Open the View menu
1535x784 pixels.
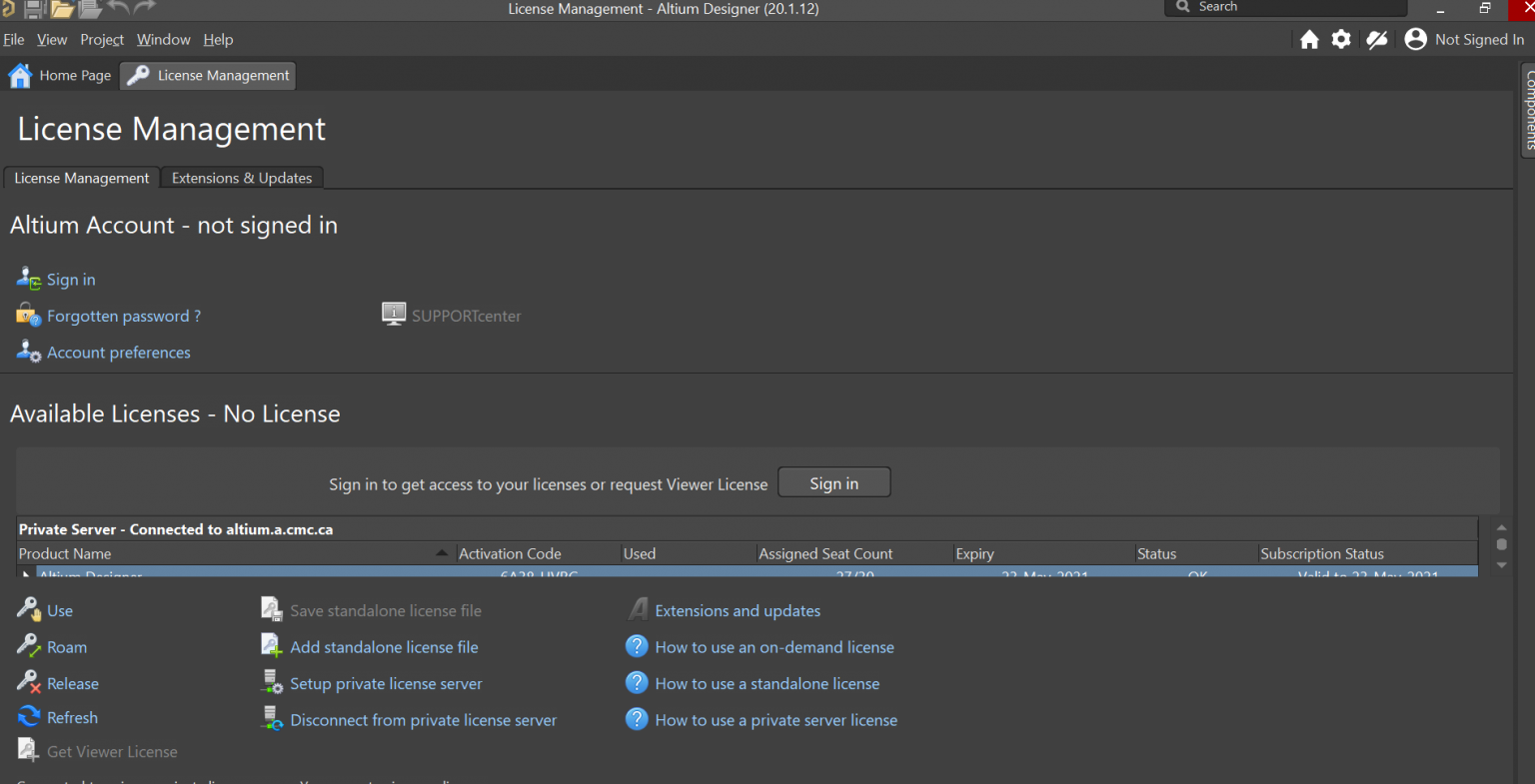[x=52, y=40]
